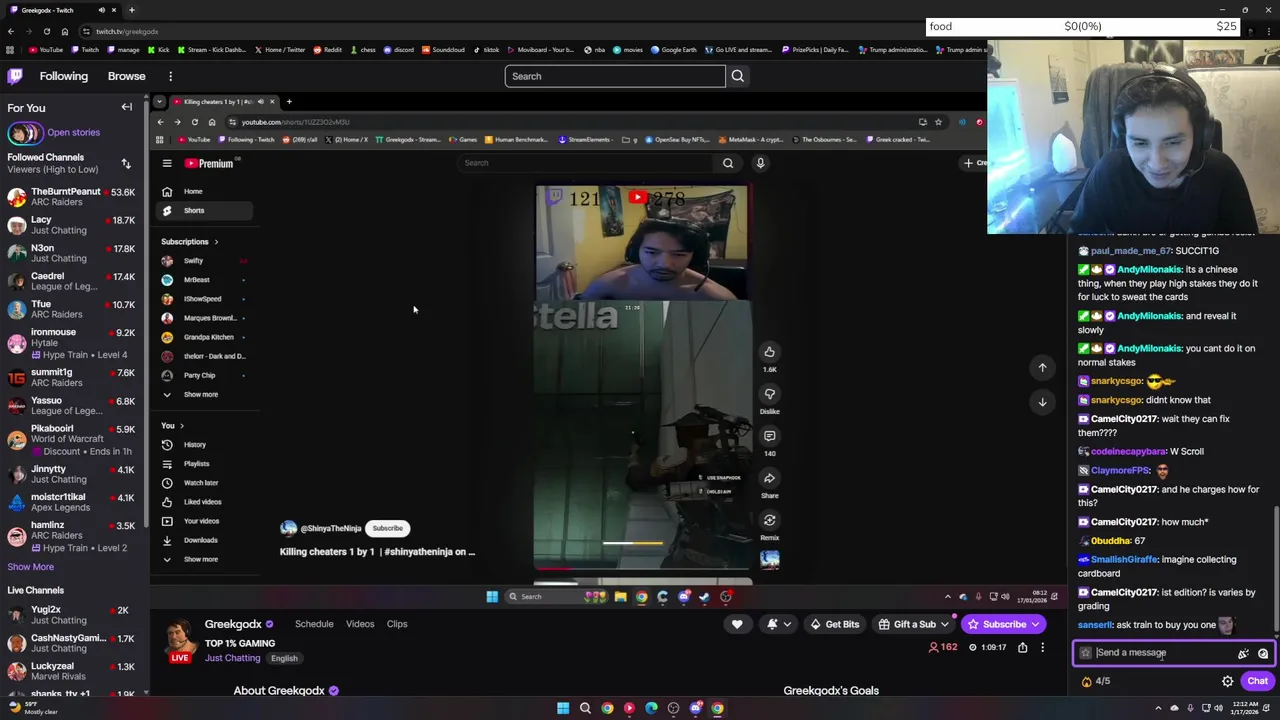Remix the YouTube short
This screenshot has height=720, width=1280.
coord(769,520)
